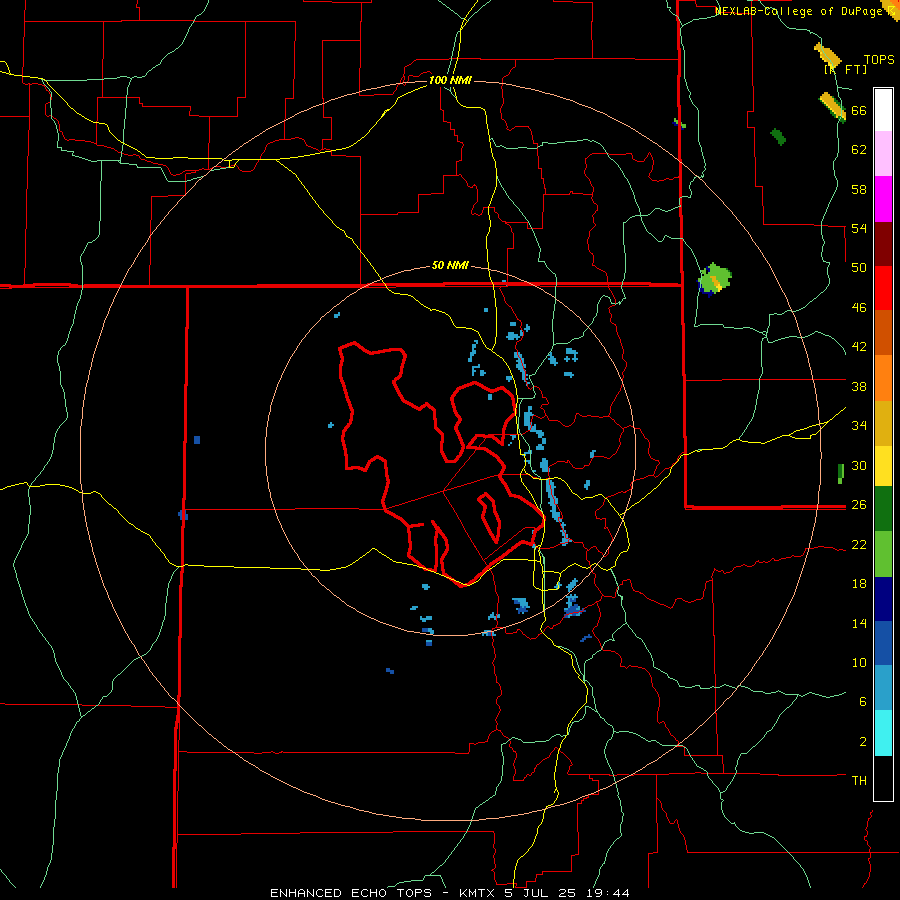Click legend value '10'
This screenshot has width=900, height=900.
click(x=859, y=662)
